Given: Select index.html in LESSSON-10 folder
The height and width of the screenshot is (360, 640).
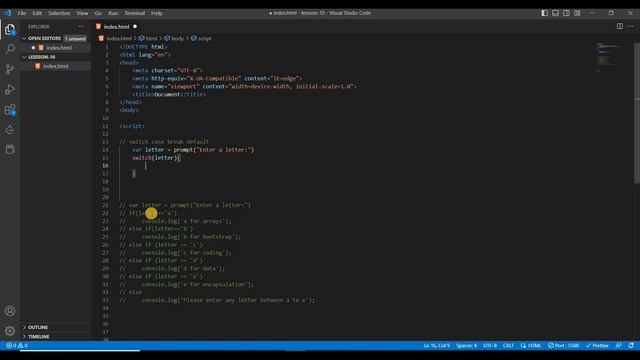Looking at the screenshot, I should coord(56,66).
